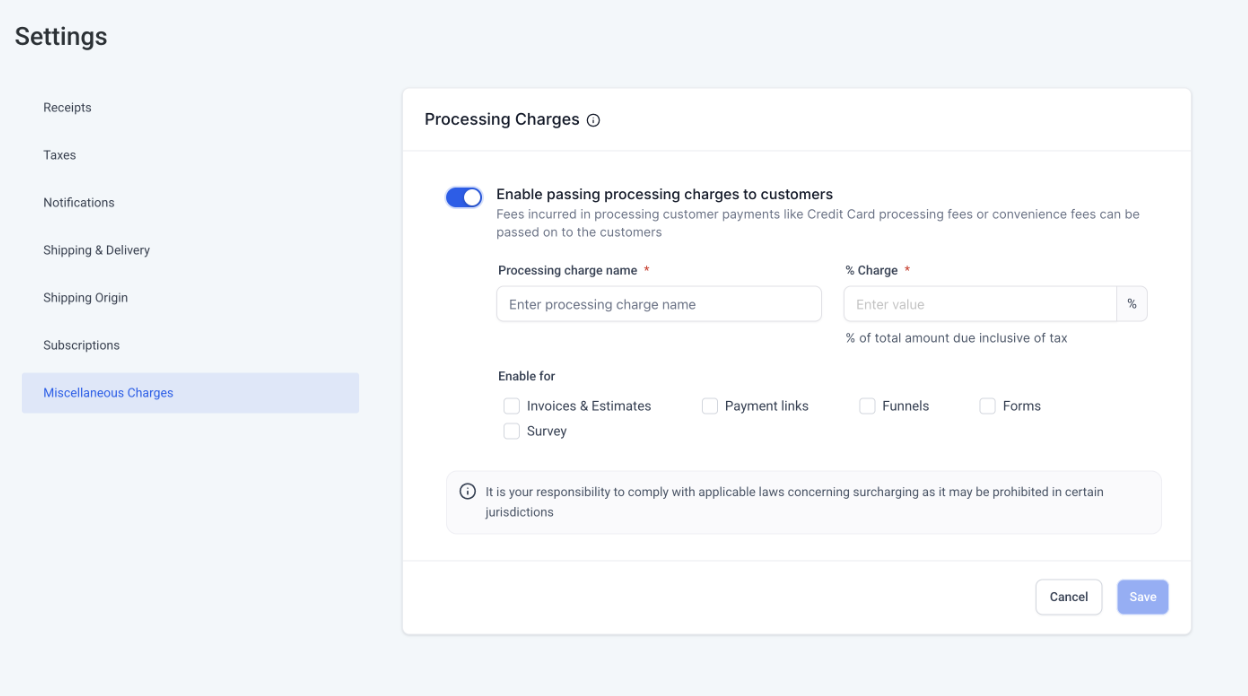This screenshot has height=696, width=1248.
Task: Select the Forms checkbox
Action: coord(987,406)
